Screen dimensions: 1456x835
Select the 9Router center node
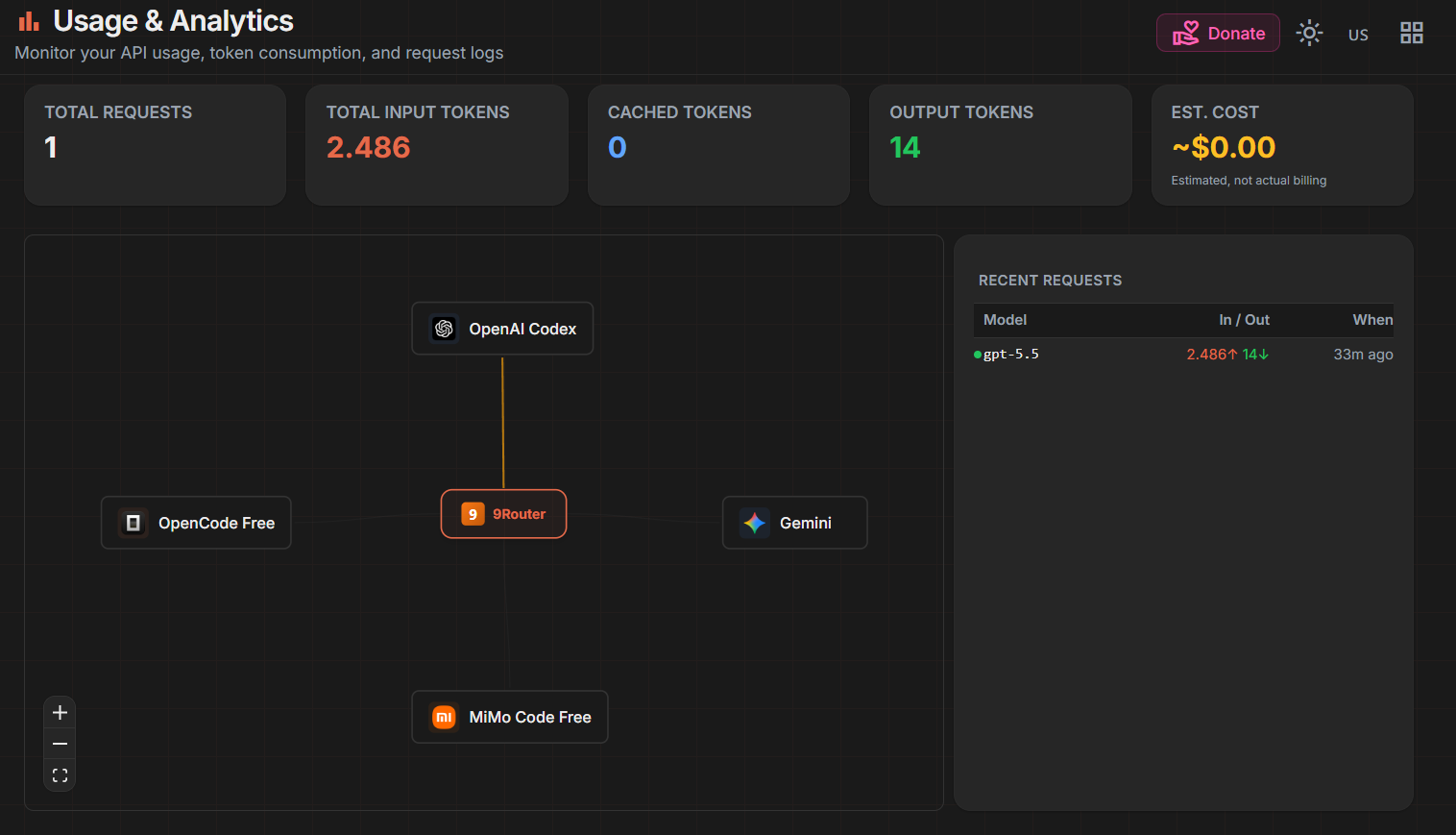503,514
